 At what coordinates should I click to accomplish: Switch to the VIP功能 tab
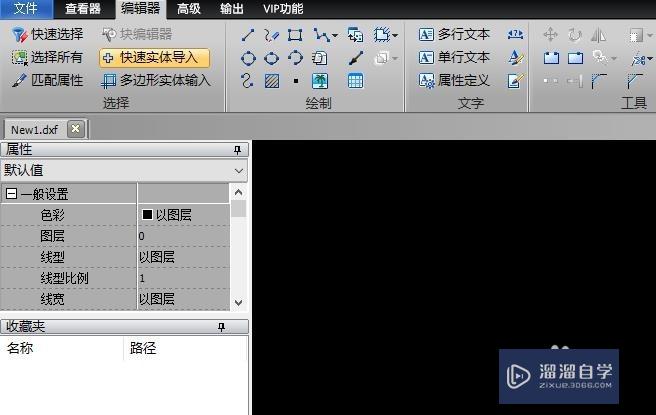pyautogui.click(x=283, y=9)
